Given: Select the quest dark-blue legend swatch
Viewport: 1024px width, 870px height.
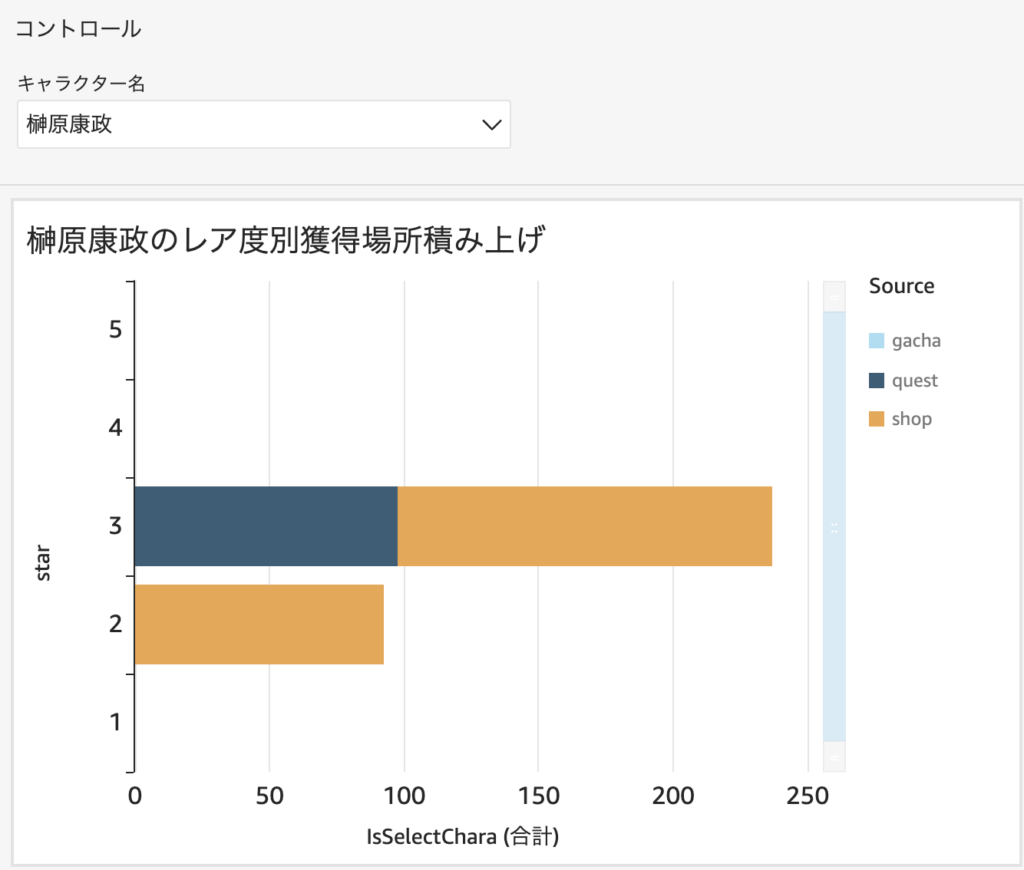Looking at the screenshot, I should [876, 380].
